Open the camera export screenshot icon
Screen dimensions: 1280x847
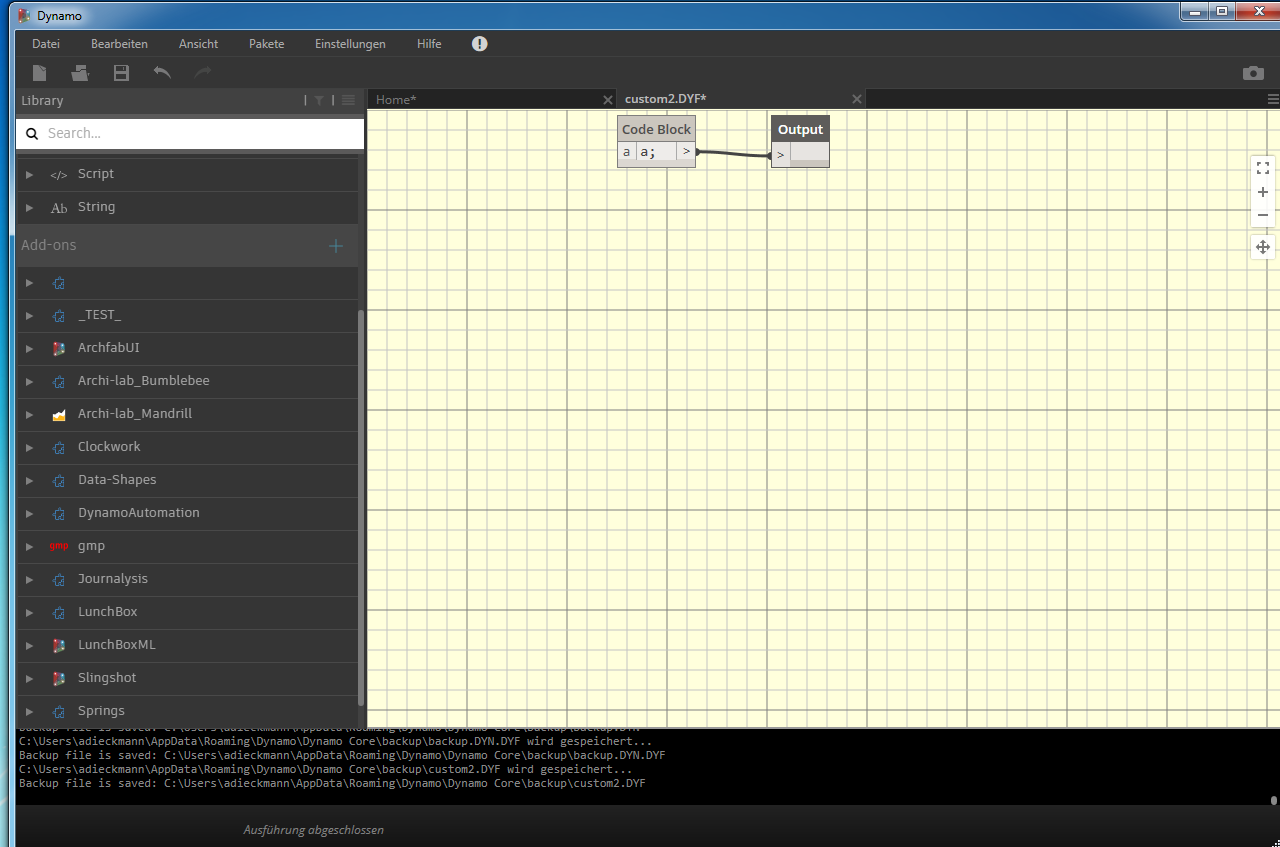coord(1253,72)
